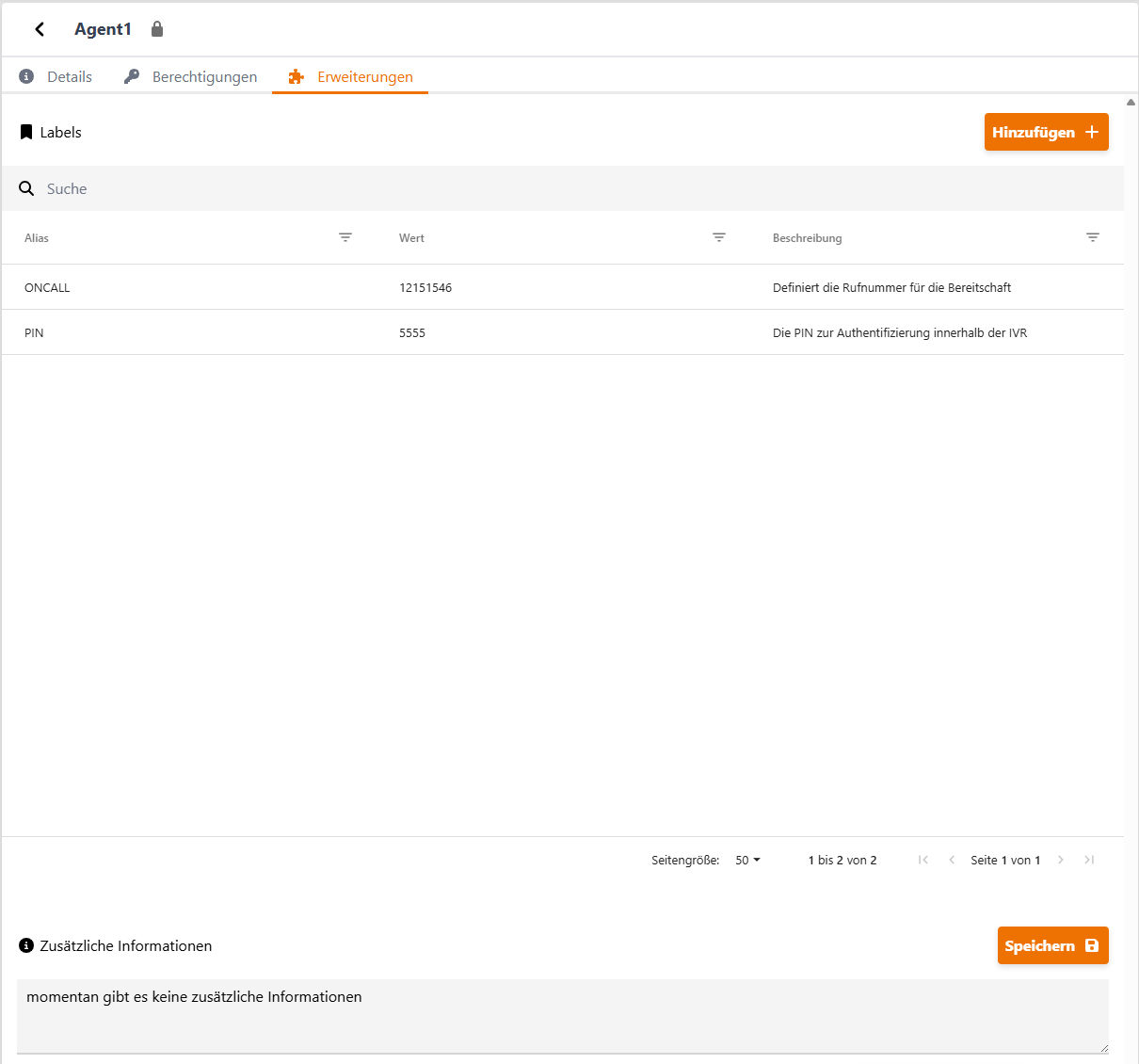1139x1064 pixels.
Task: Select the ONCALL label row
Action: 563,287
